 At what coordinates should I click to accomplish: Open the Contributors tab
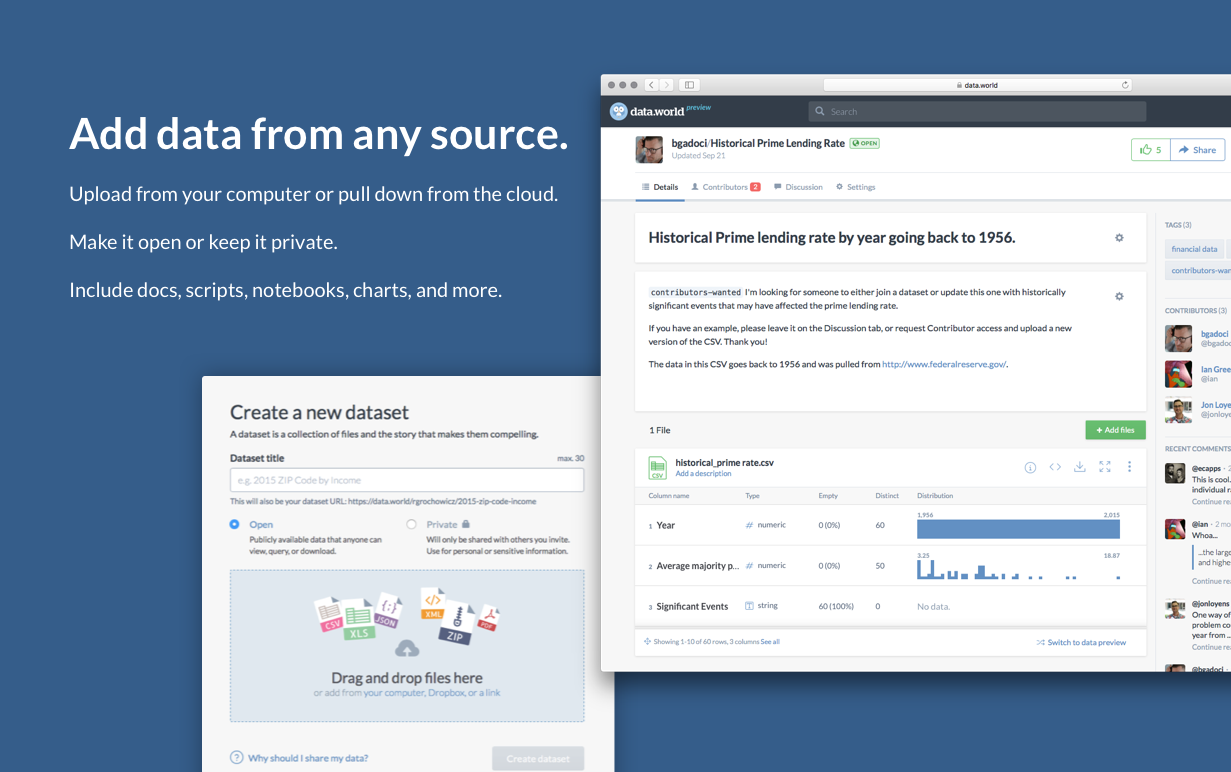(x=726, y=187)
